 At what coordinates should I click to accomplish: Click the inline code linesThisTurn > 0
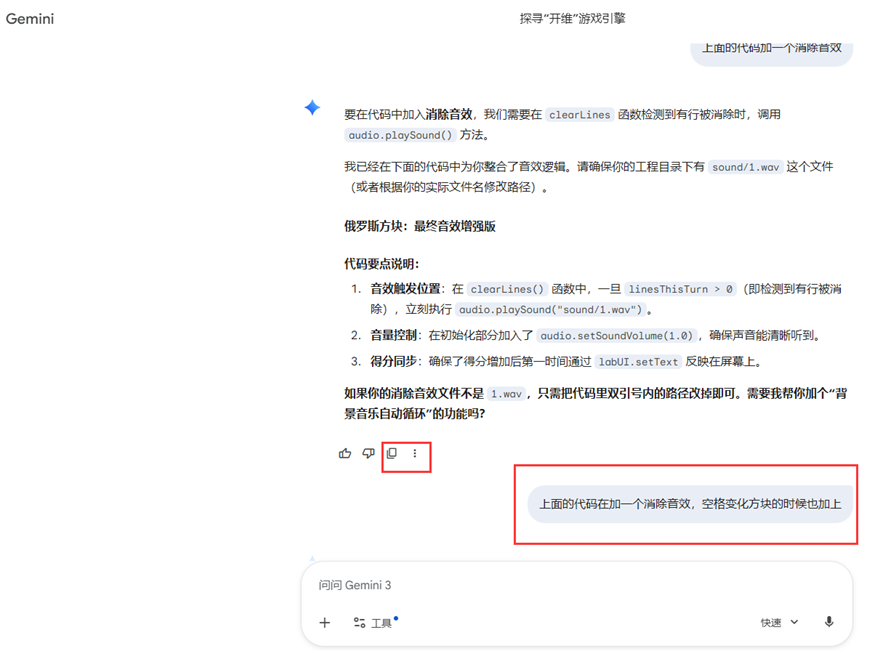pyautogui.click(x=680, y=289)
